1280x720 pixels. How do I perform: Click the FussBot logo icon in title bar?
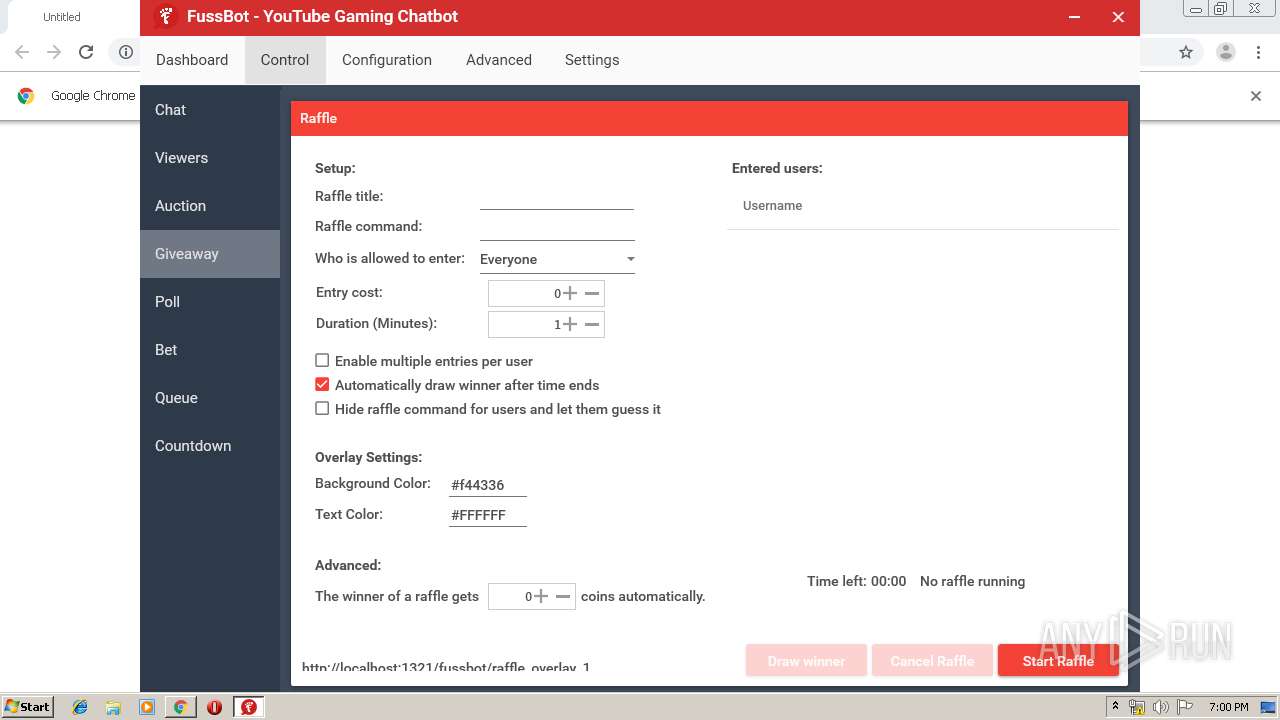(x=166, y=17)
